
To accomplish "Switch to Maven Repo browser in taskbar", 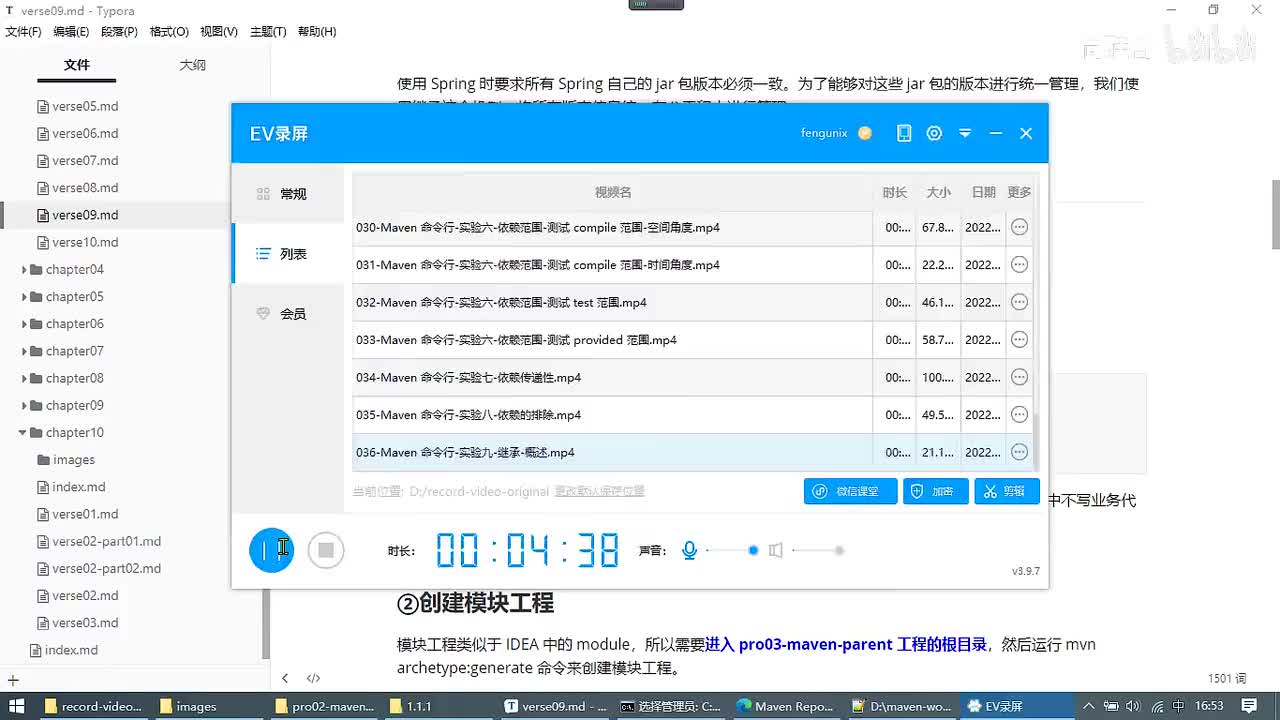I will coord(785,706).
